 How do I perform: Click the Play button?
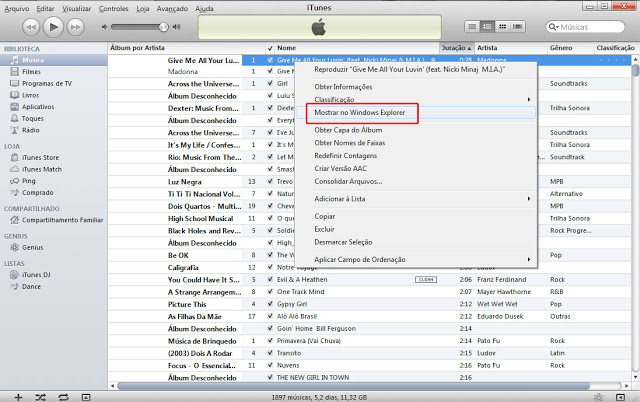click(x=54, y=24)
